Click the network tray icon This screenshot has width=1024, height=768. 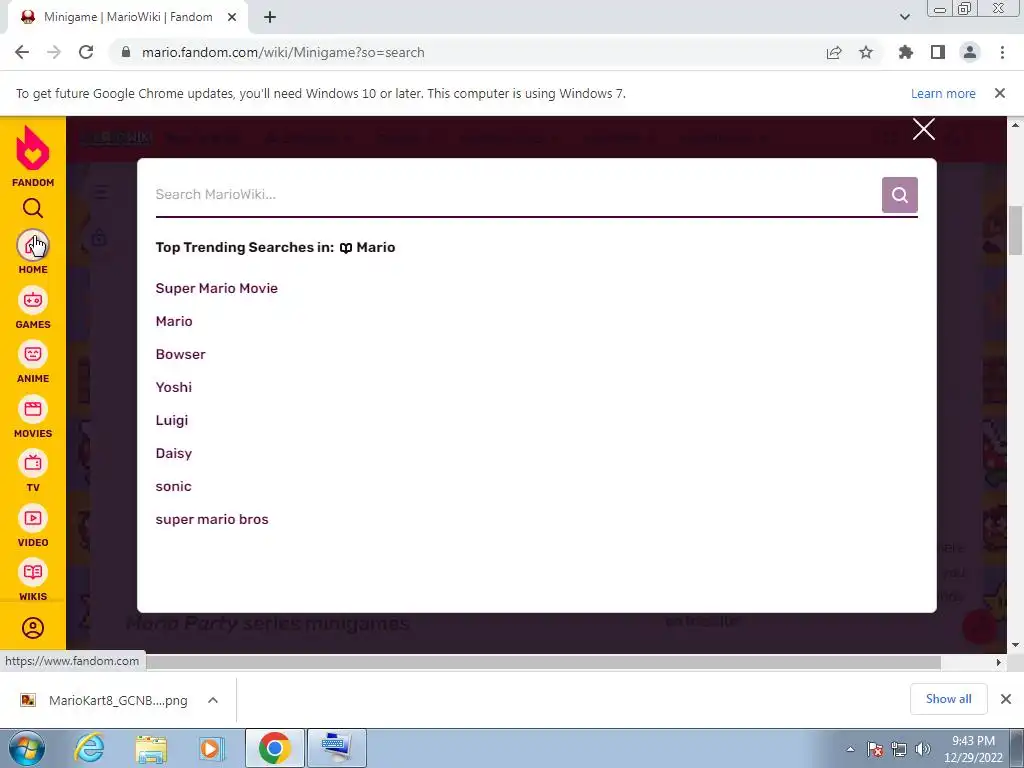point(899,749)
